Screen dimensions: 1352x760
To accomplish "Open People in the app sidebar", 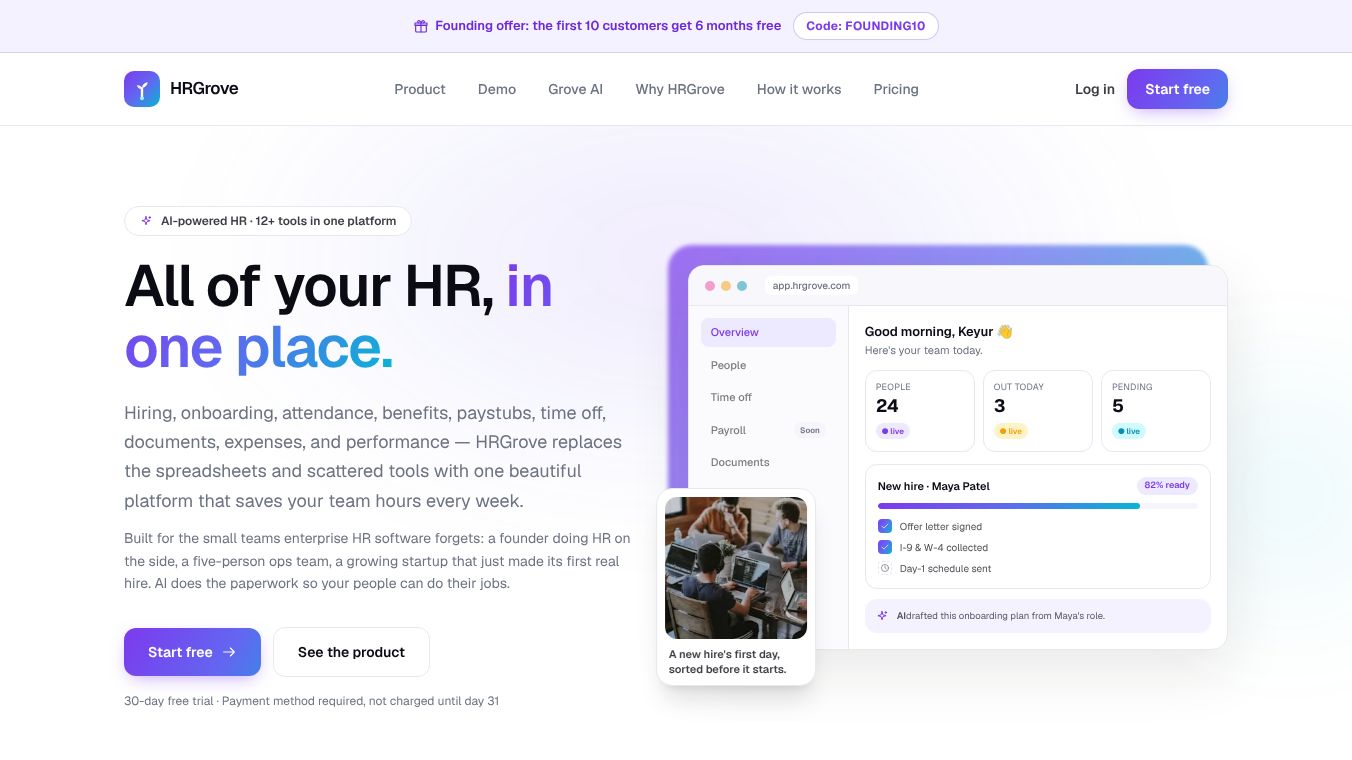I will point(768,365).
